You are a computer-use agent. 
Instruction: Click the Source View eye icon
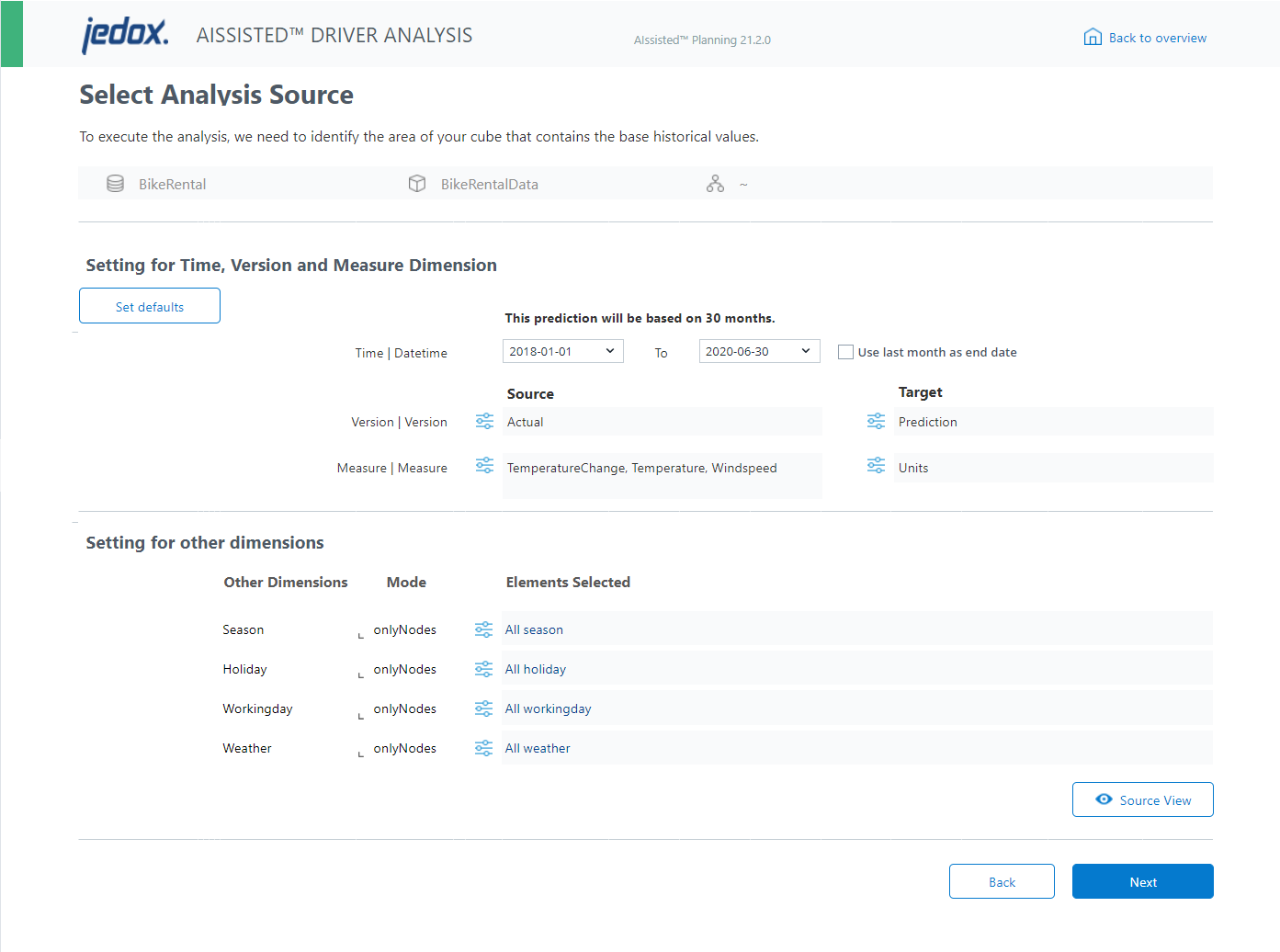(x=1104, y=799)
